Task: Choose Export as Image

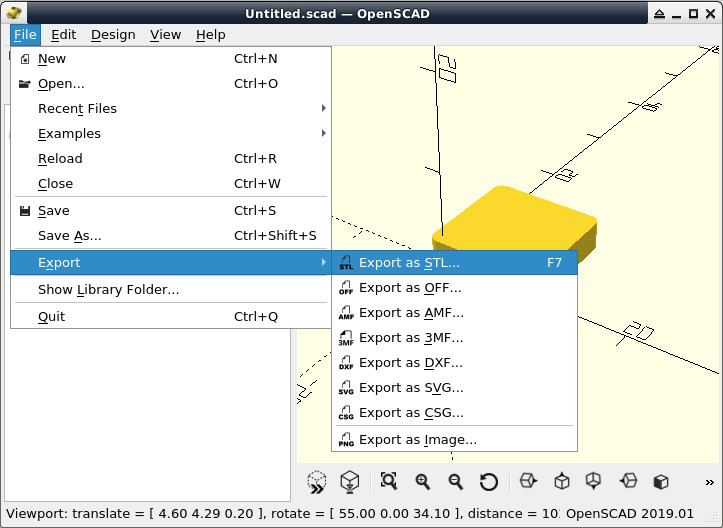Action: click(x=454, y=439)
